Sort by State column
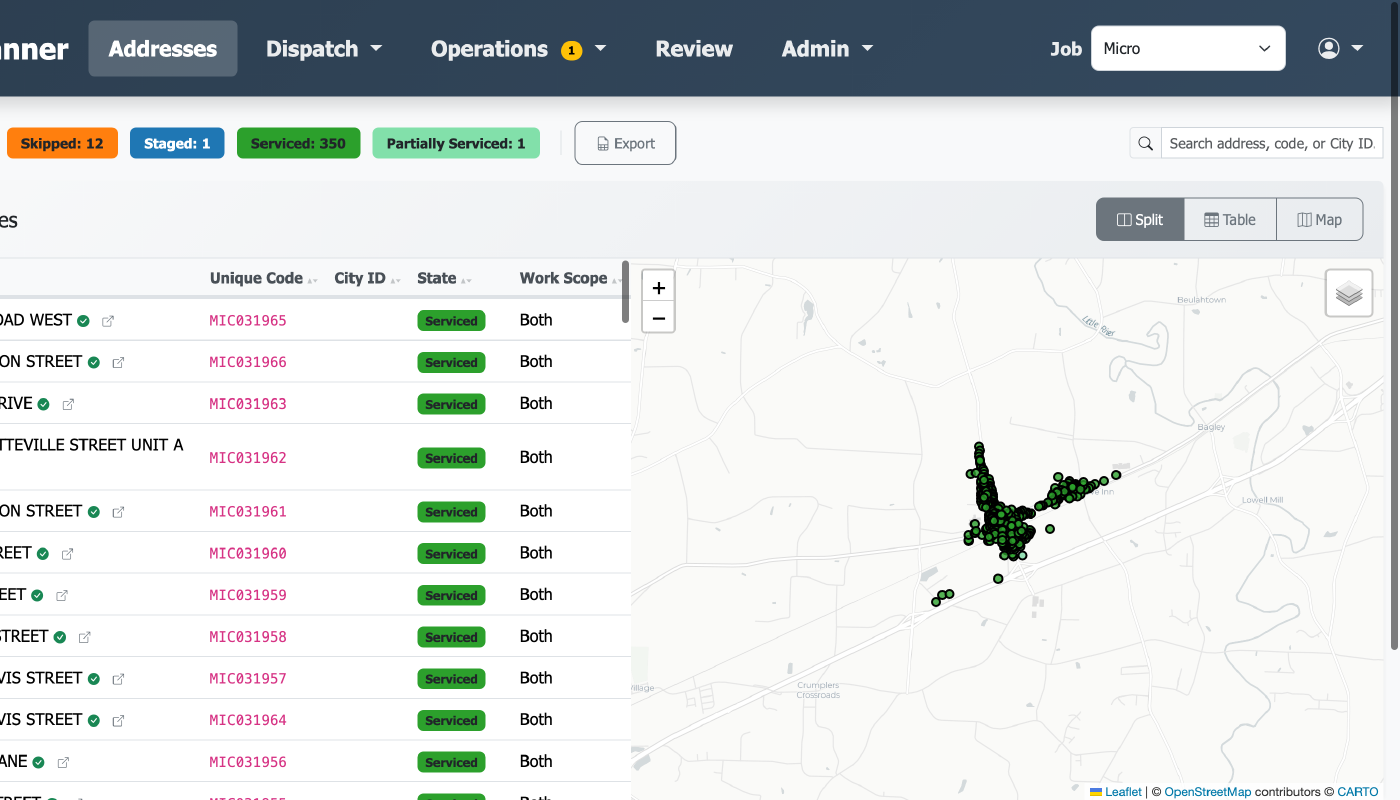Image resolution: width=1400 pixels, height=800 pixels. click(444, 279)
